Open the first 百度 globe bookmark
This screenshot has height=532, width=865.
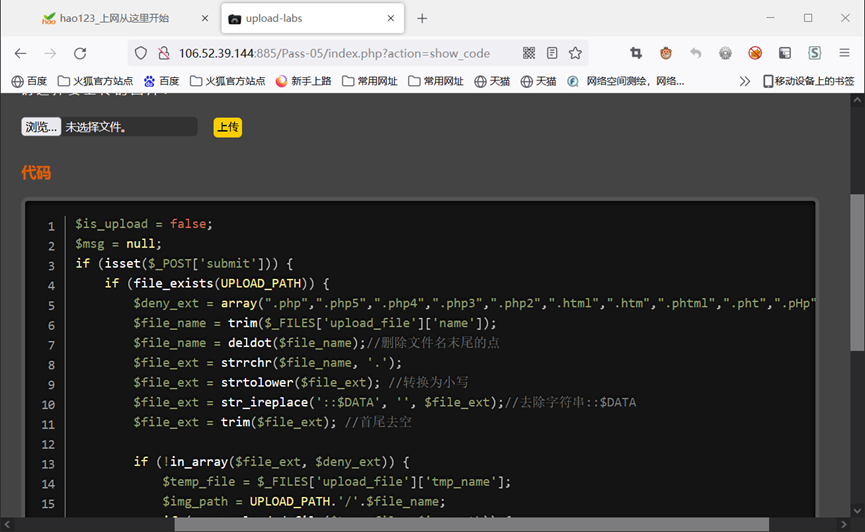click(29, 81)
